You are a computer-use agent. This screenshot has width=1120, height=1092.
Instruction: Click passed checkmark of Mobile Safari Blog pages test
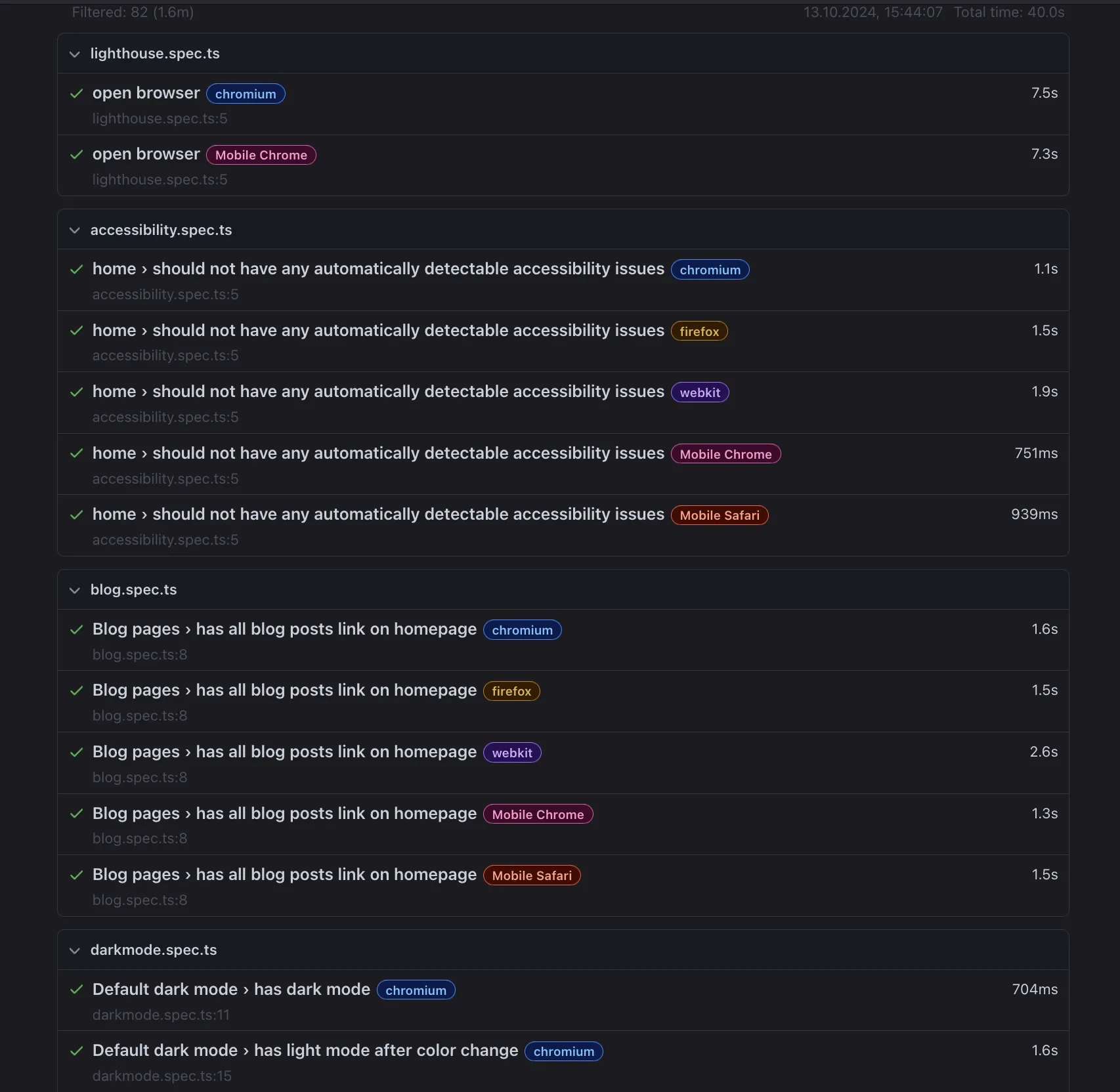pyautogui.click(x=77, y=875)
